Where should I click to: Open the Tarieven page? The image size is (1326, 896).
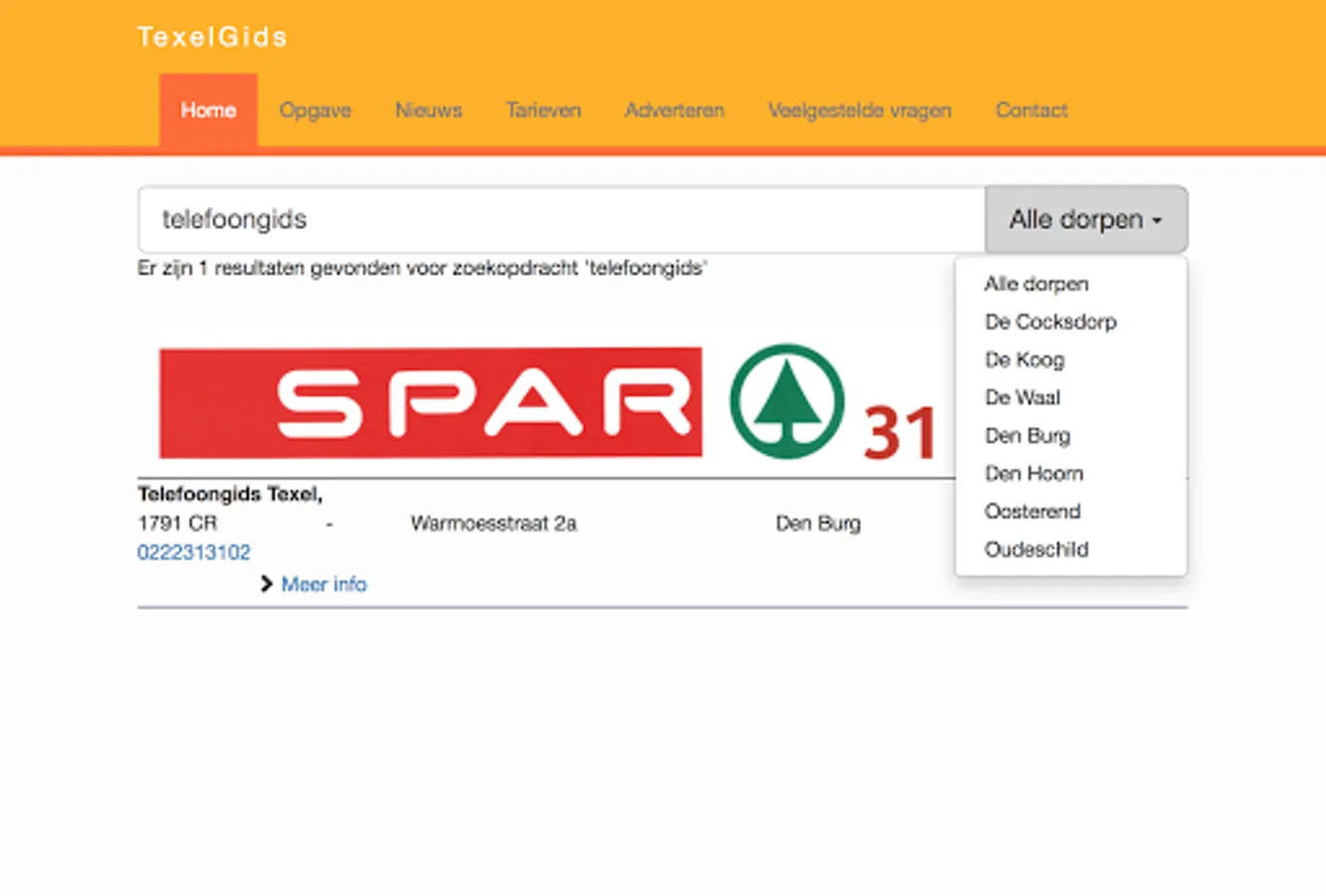[x=543, y=111]
